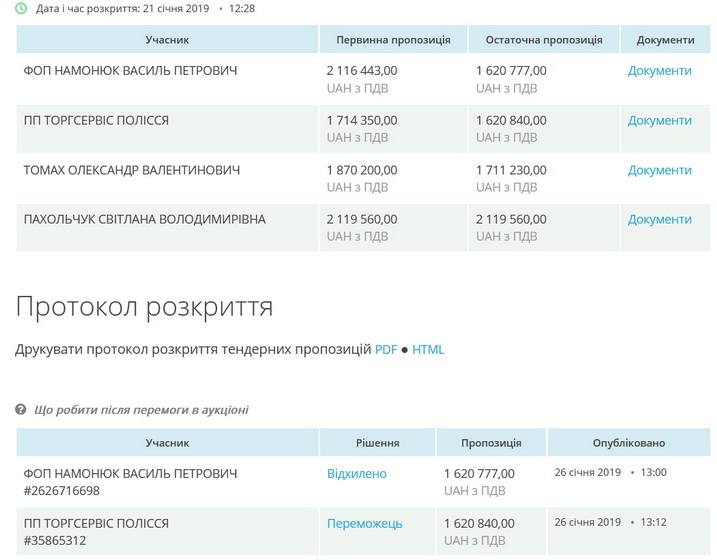Open the Переможець decision link

[x=364, y=524]
